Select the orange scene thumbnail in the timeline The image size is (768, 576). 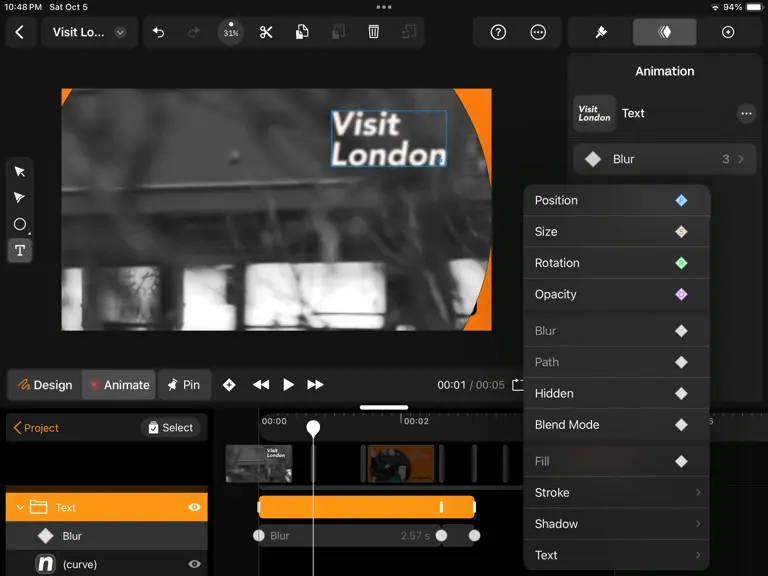click(x=401, y=463)
